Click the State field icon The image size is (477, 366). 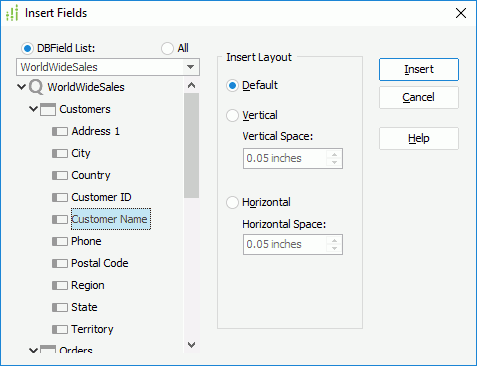(x=60, y=307)
